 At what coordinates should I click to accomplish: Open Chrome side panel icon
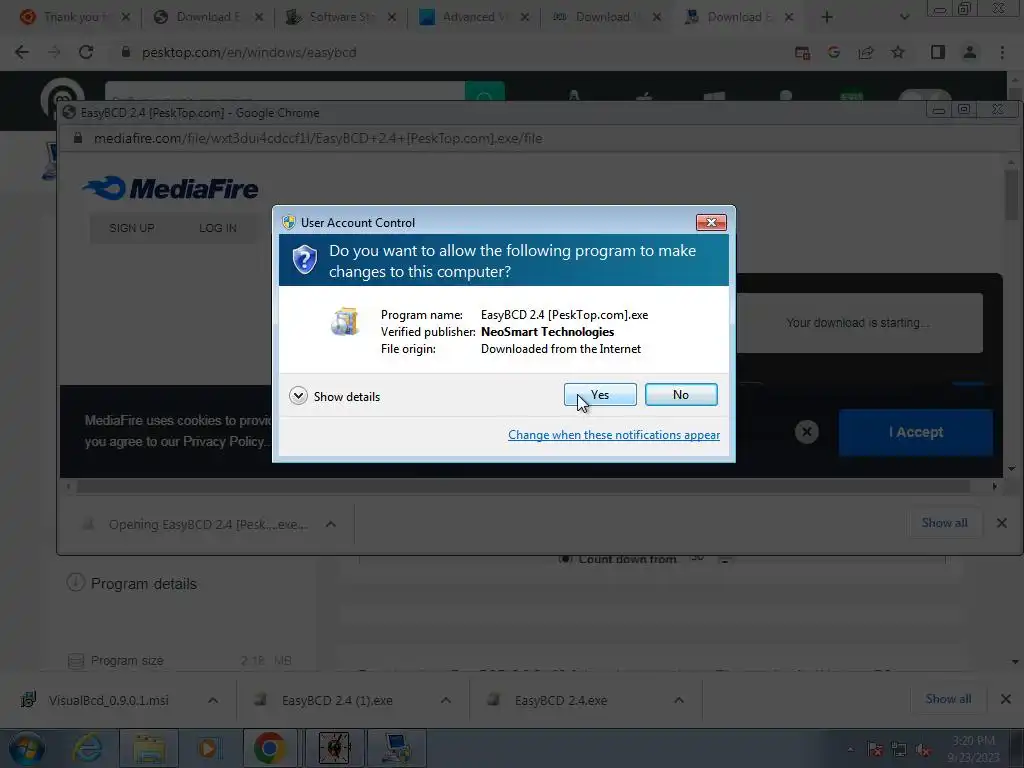click(x=937, y=52)
